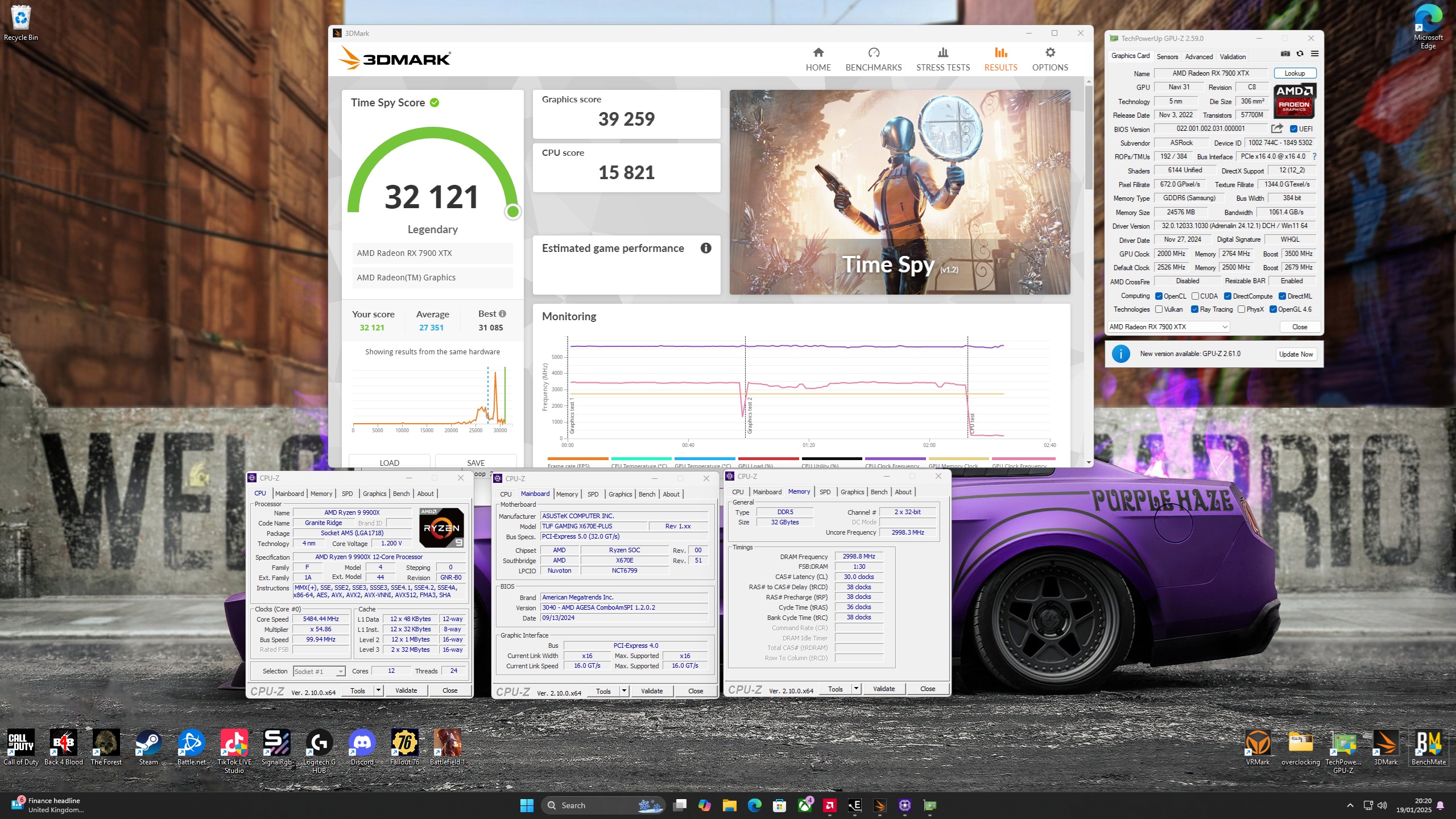Open File Explorer from taskbar
The height and width of the screenshot is (819, 1456).
[729, 805]
